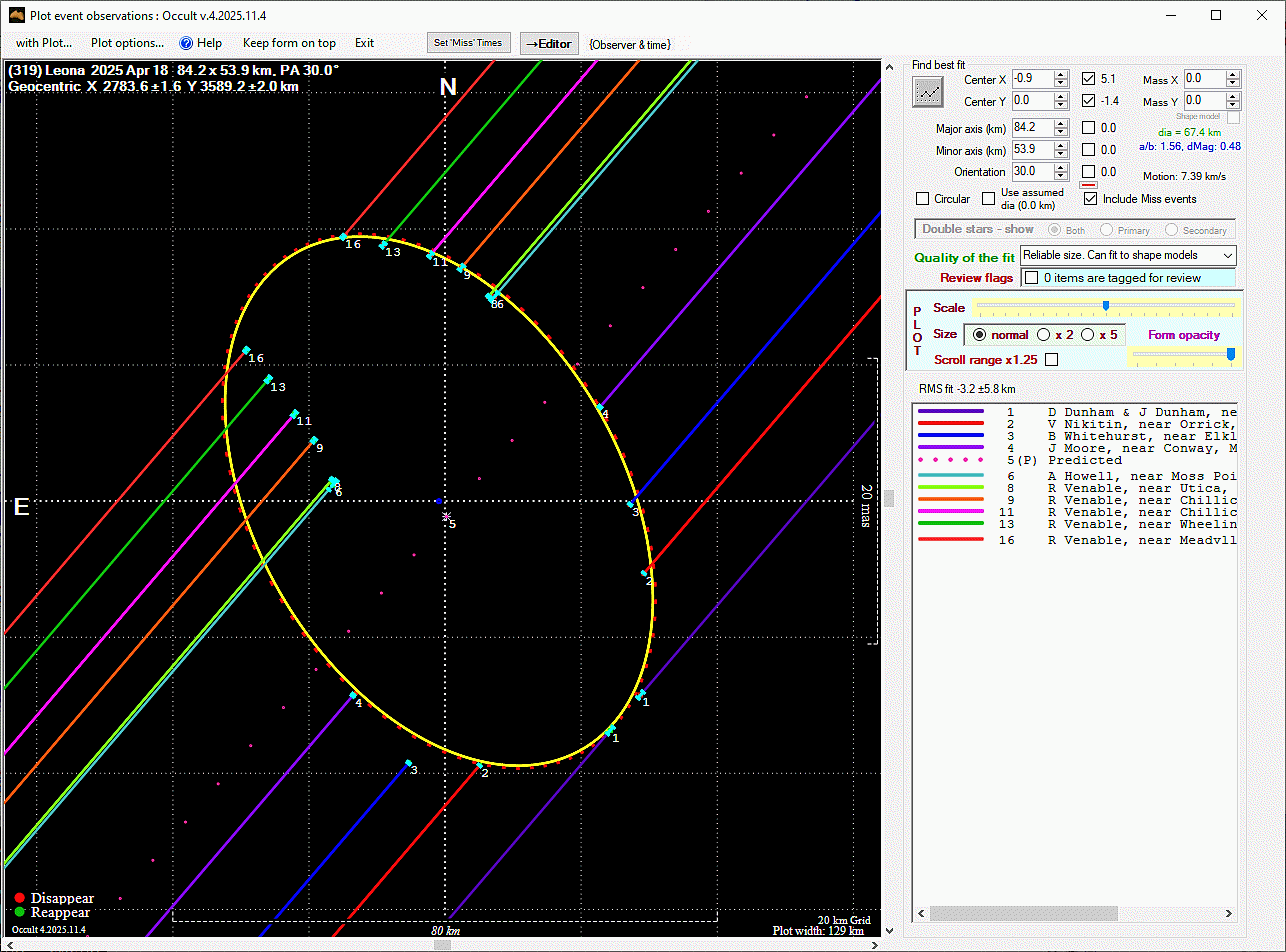Image resolution: width=1286 pixels, height=952 pixels.
Task: Uncheck Include Miss events
Action: tap(1091, 199)
